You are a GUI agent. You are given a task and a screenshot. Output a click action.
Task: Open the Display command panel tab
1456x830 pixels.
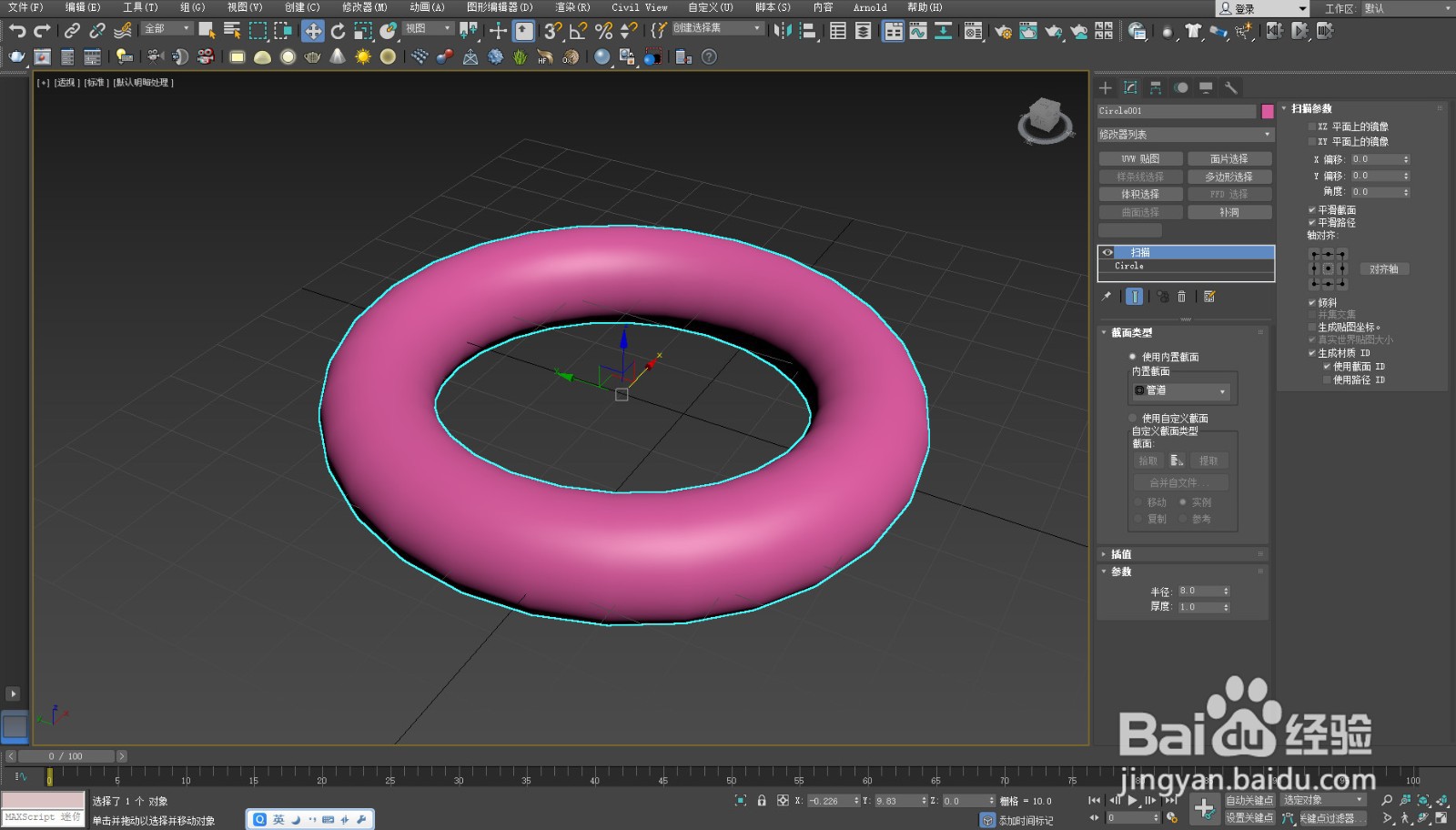pos(1206,87)
